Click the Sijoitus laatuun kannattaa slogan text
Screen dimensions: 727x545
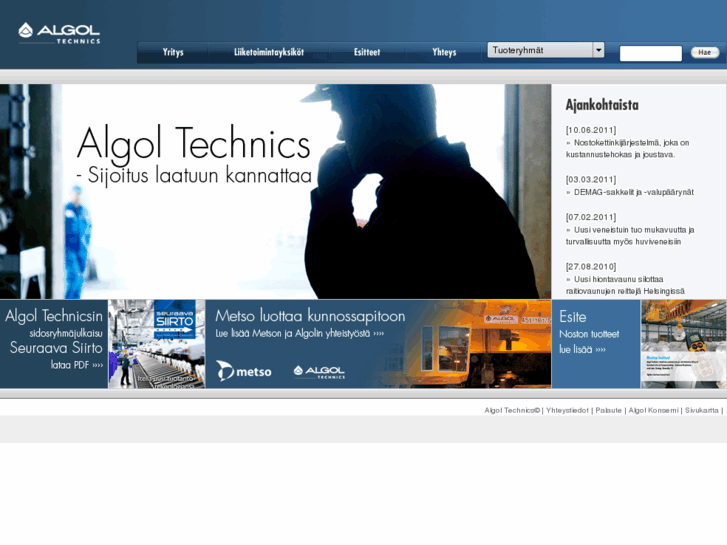click(x=194, y=176)
